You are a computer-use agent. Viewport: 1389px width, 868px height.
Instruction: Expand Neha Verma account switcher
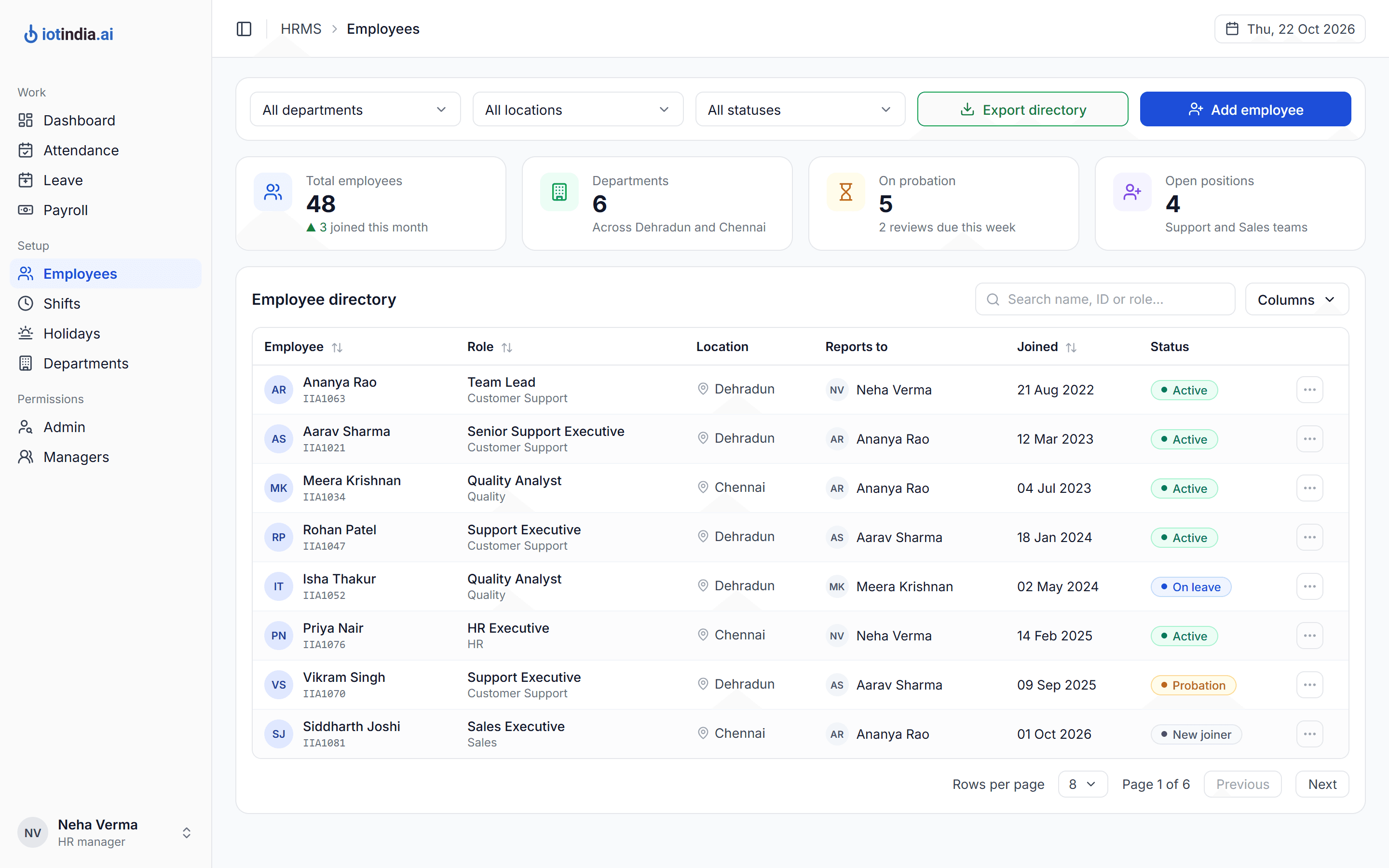click(x=187, y=833)
